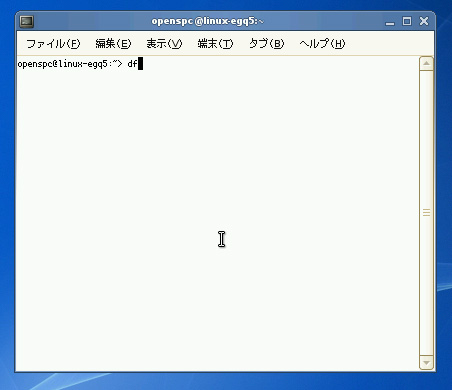Maximize the terminal window
Screen dimensions: 452x390
pyautogui.click(x=407, y=22)
